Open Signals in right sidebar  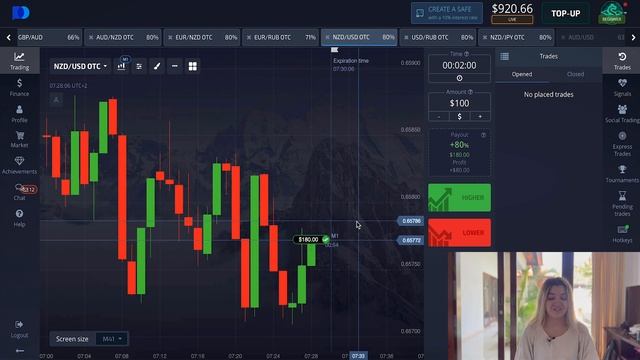pyautogui.click(x=622, y=87)
